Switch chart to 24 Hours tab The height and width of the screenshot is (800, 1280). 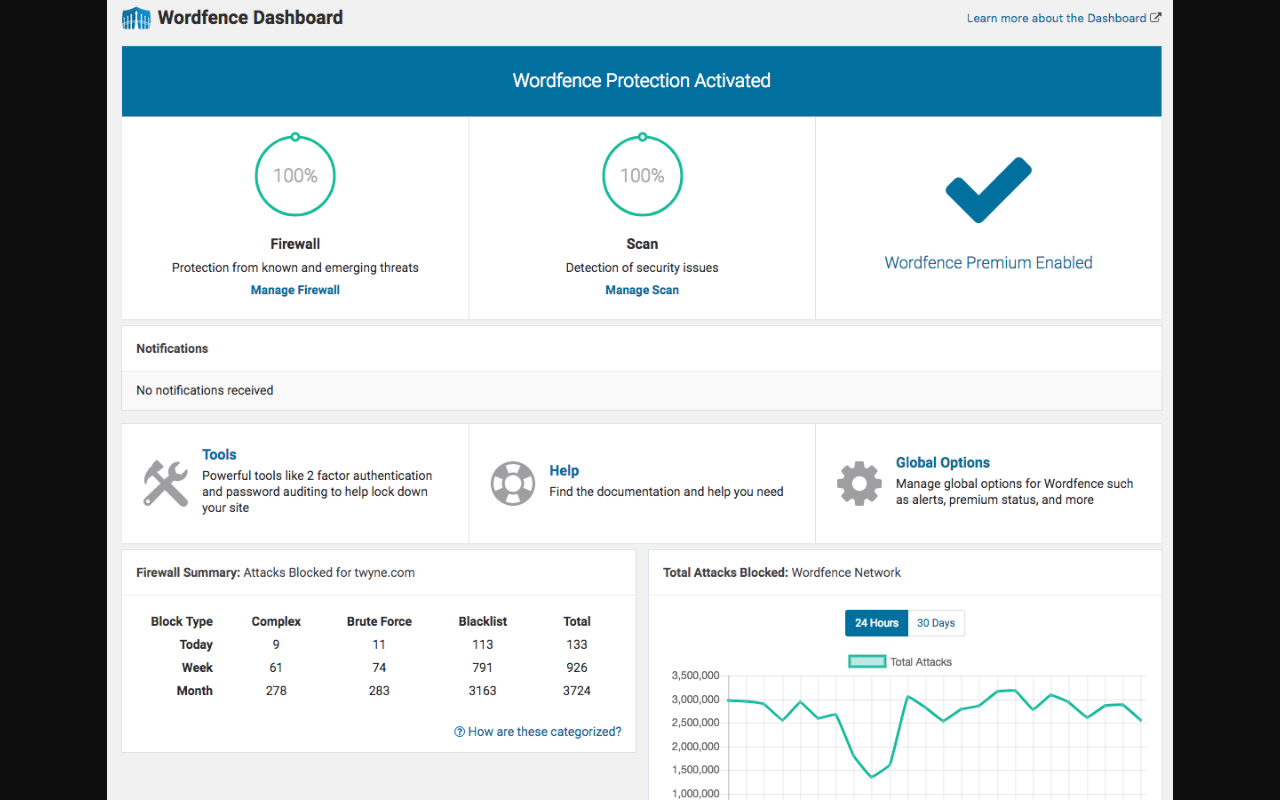pyautogui.click(x=876, y=623)
